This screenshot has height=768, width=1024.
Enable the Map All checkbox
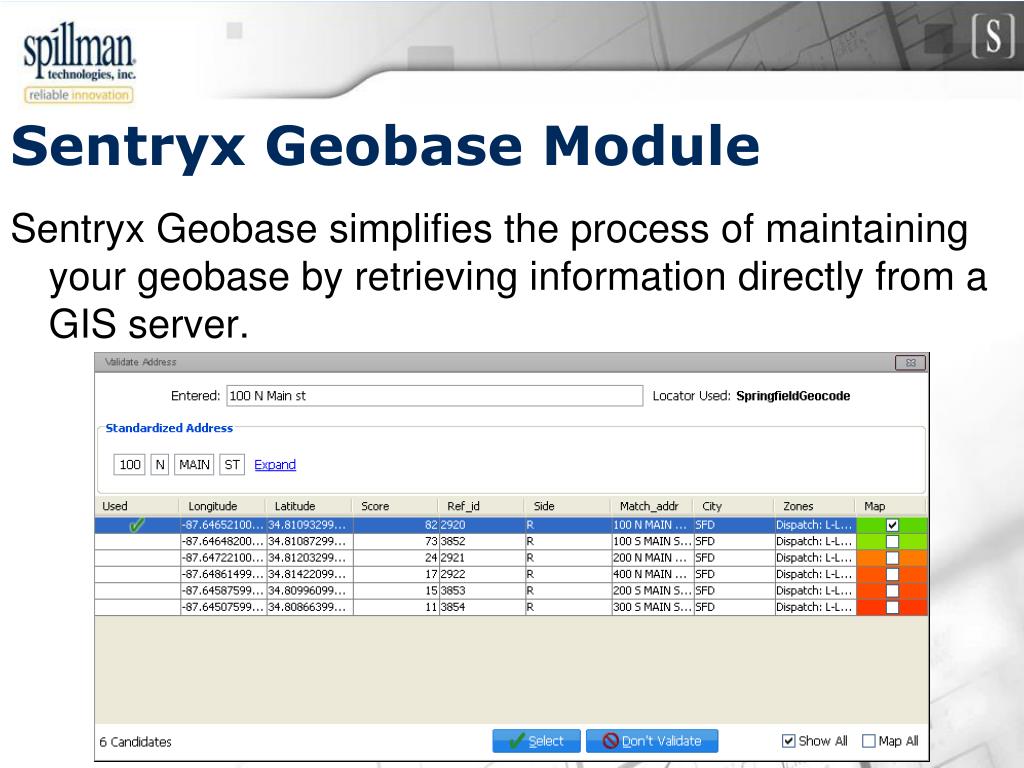[869, 741]
